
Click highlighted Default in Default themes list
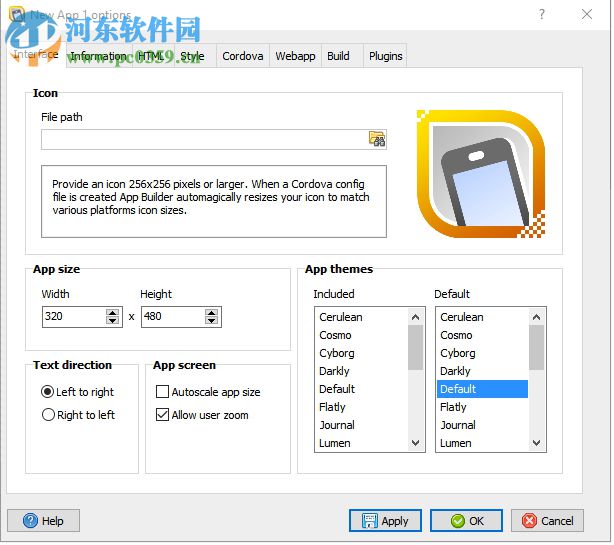coord(483,389)
